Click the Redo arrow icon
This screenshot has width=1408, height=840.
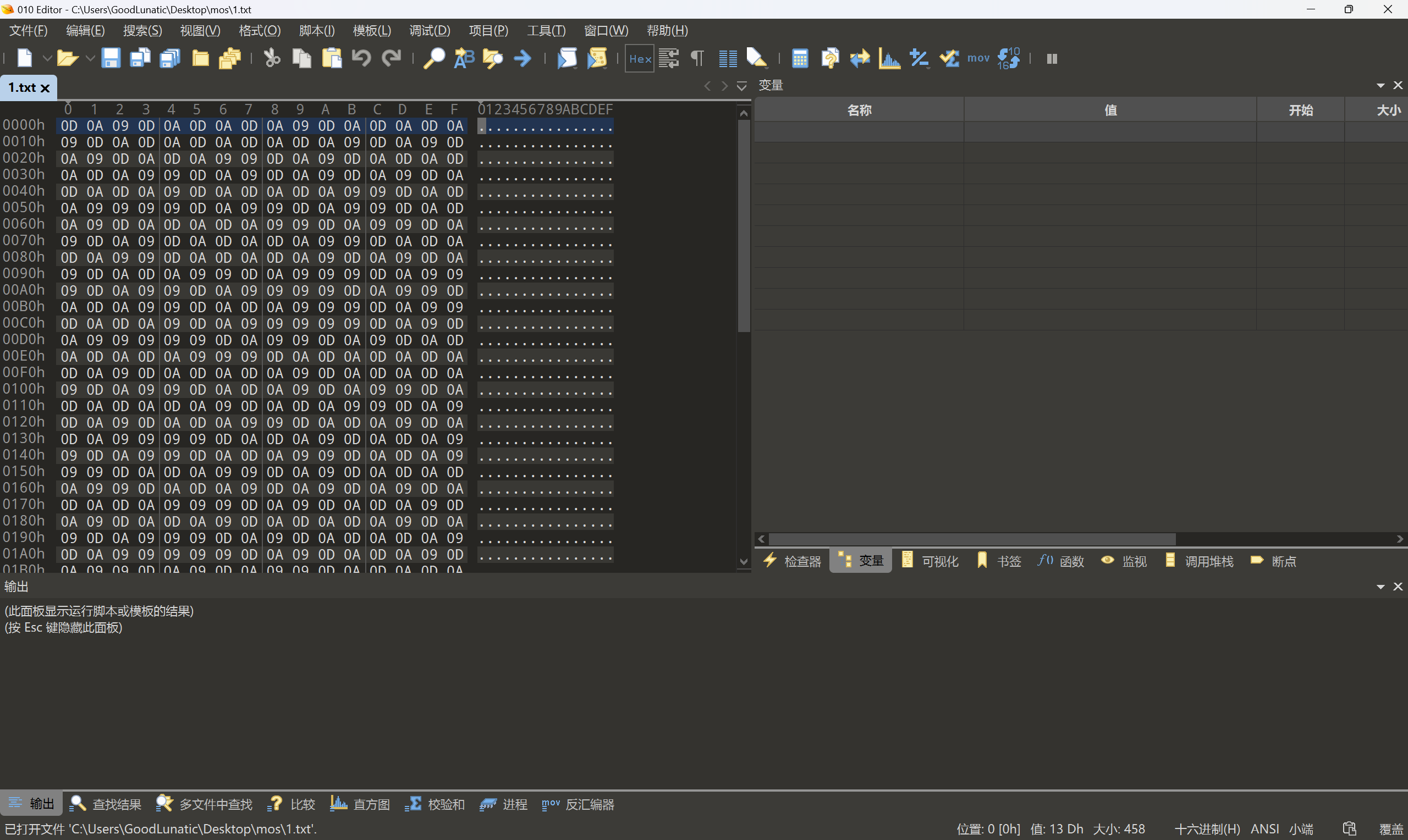tap(391, 58)
